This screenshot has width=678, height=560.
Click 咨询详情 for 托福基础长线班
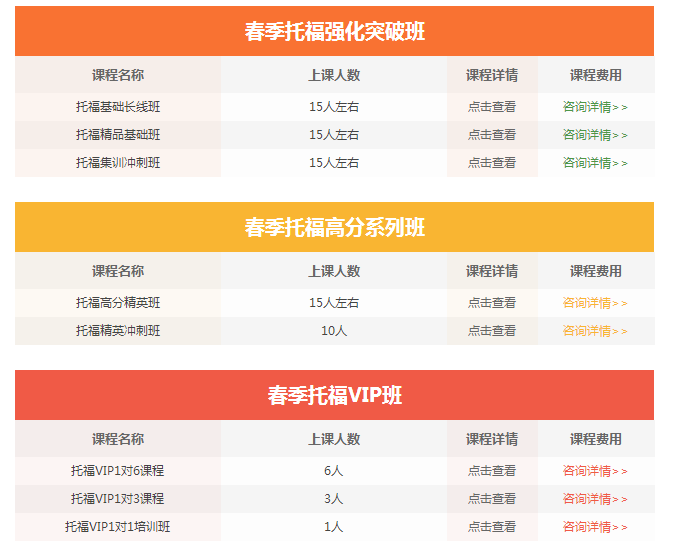click(595, 107)
